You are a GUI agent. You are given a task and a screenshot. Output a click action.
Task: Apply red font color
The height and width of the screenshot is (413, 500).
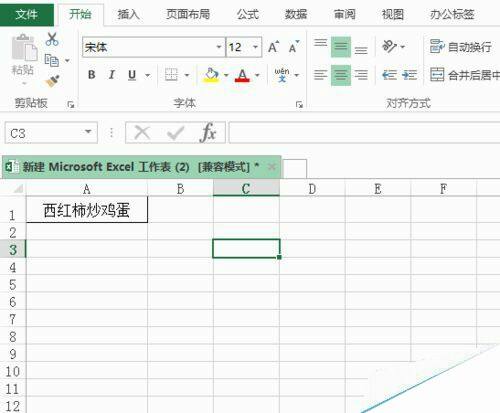[x=242, y=75]
